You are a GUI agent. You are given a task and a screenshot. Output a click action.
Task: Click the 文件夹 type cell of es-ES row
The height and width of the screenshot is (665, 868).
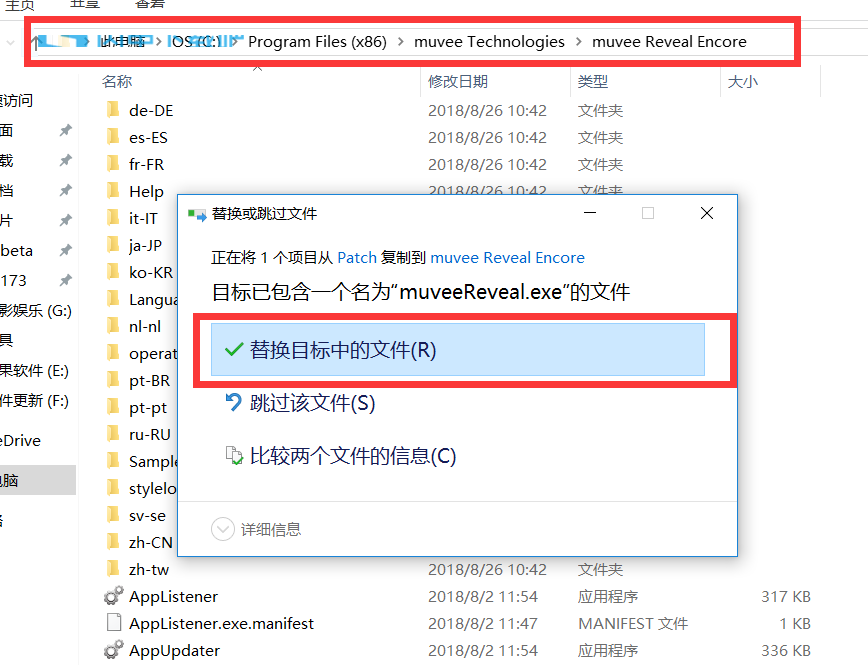[x=601, y=137]
